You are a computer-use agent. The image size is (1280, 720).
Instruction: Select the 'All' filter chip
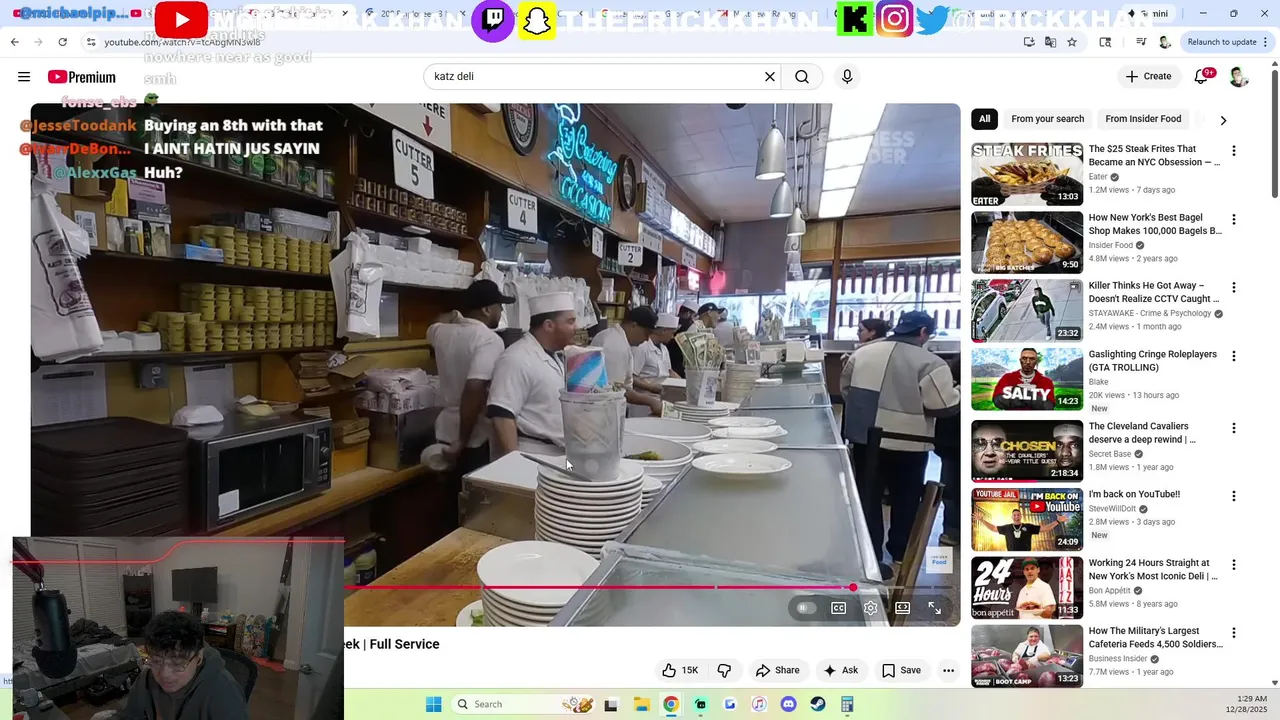[984, 119]
